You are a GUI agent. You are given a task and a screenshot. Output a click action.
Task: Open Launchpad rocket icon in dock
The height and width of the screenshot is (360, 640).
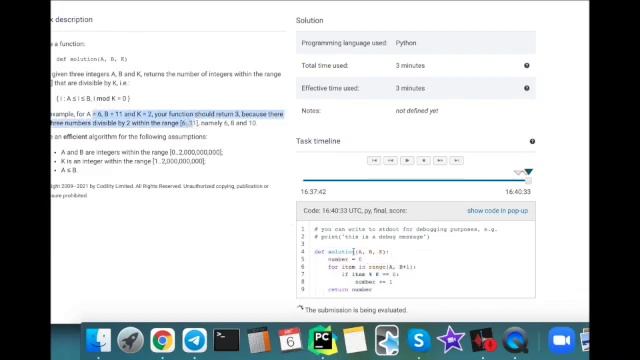131,340
